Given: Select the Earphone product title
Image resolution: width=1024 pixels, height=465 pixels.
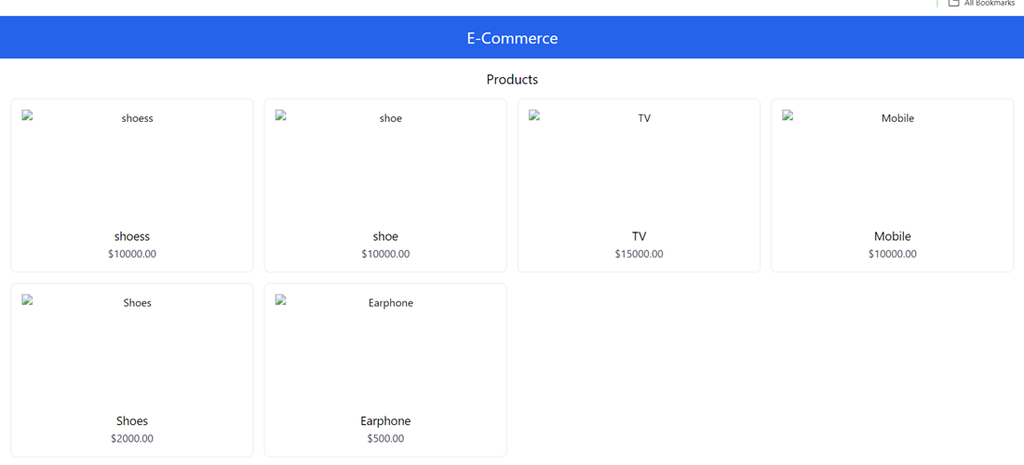Looking at the screenshot, I should pos(385,421).
